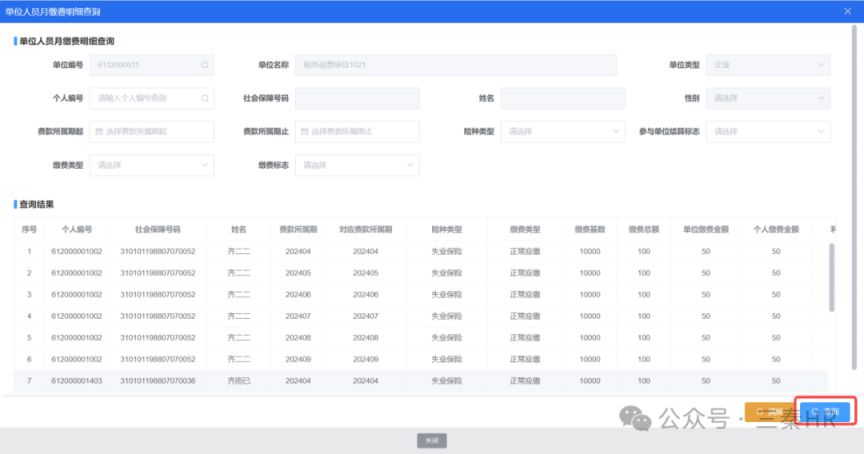Click 费款所属期 cell 202409 in row 6
Image resolution: width=864 pixels, height=454 pixels.
click(x=298, y=359)
